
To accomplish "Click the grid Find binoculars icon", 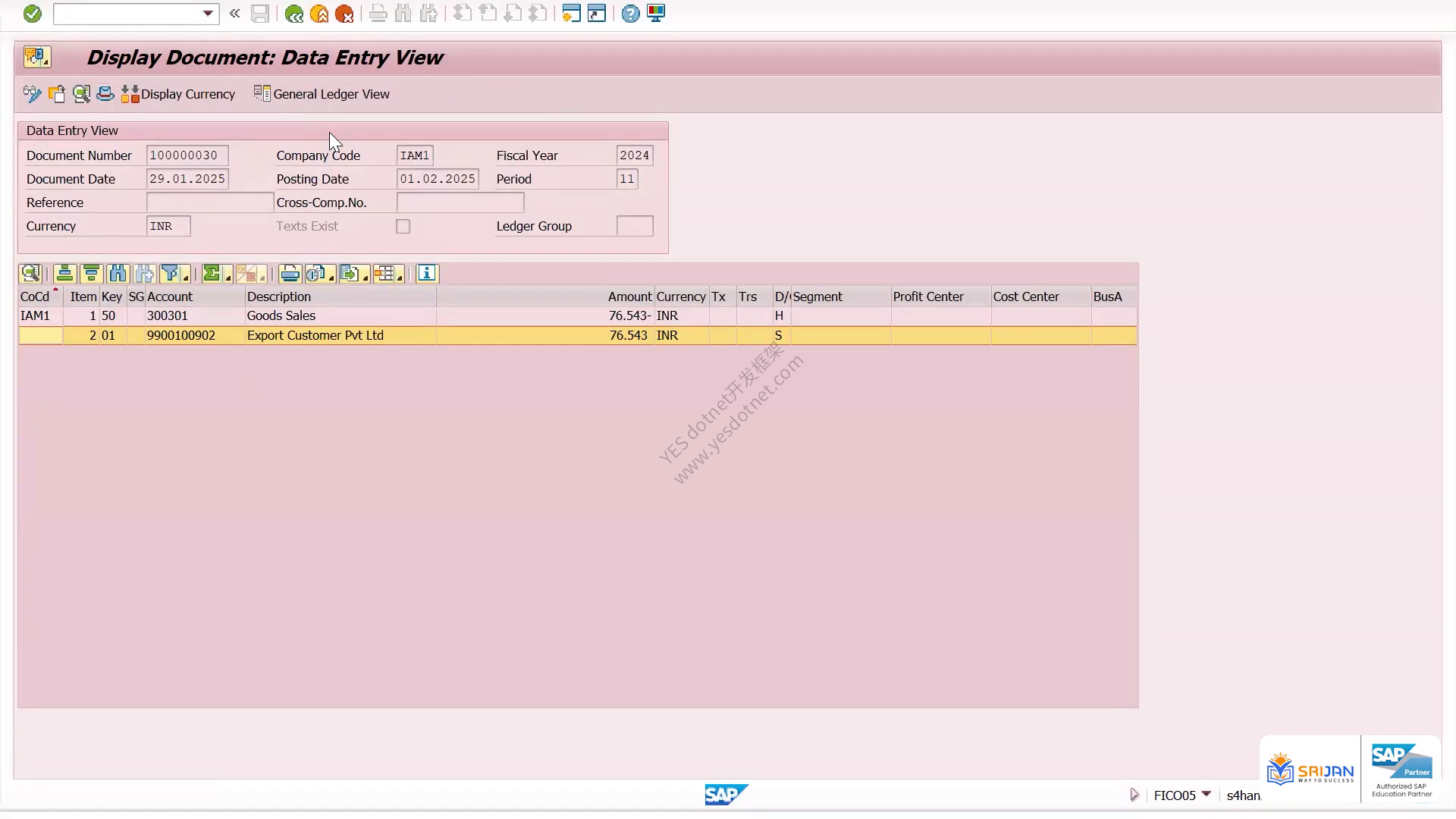I will tap(118, 274).
